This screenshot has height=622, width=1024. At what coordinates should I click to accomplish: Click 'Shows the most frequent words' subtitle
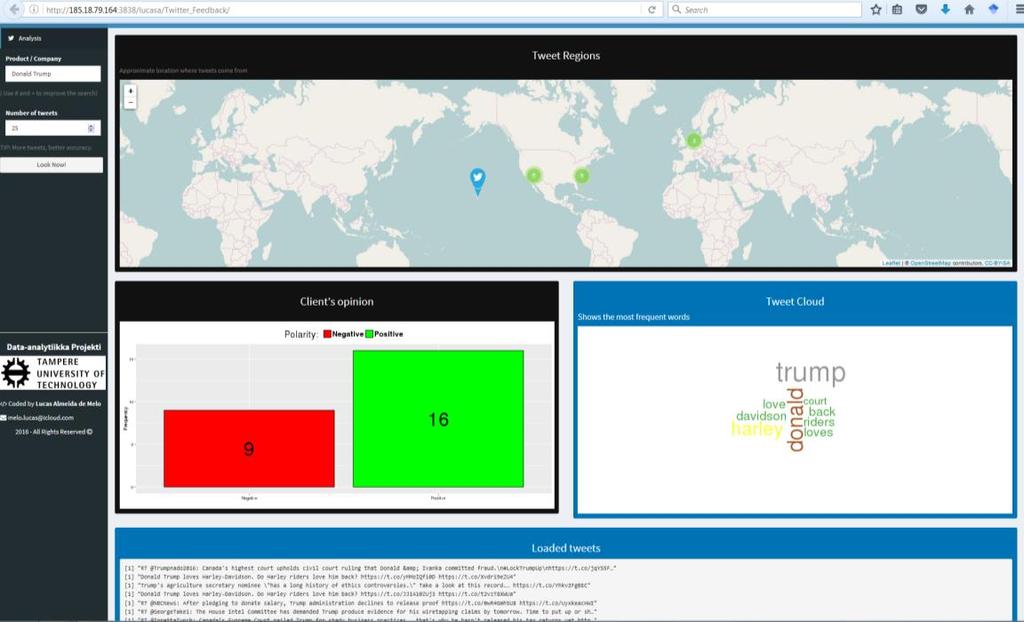pyautogui.click(x=633, y=317)
